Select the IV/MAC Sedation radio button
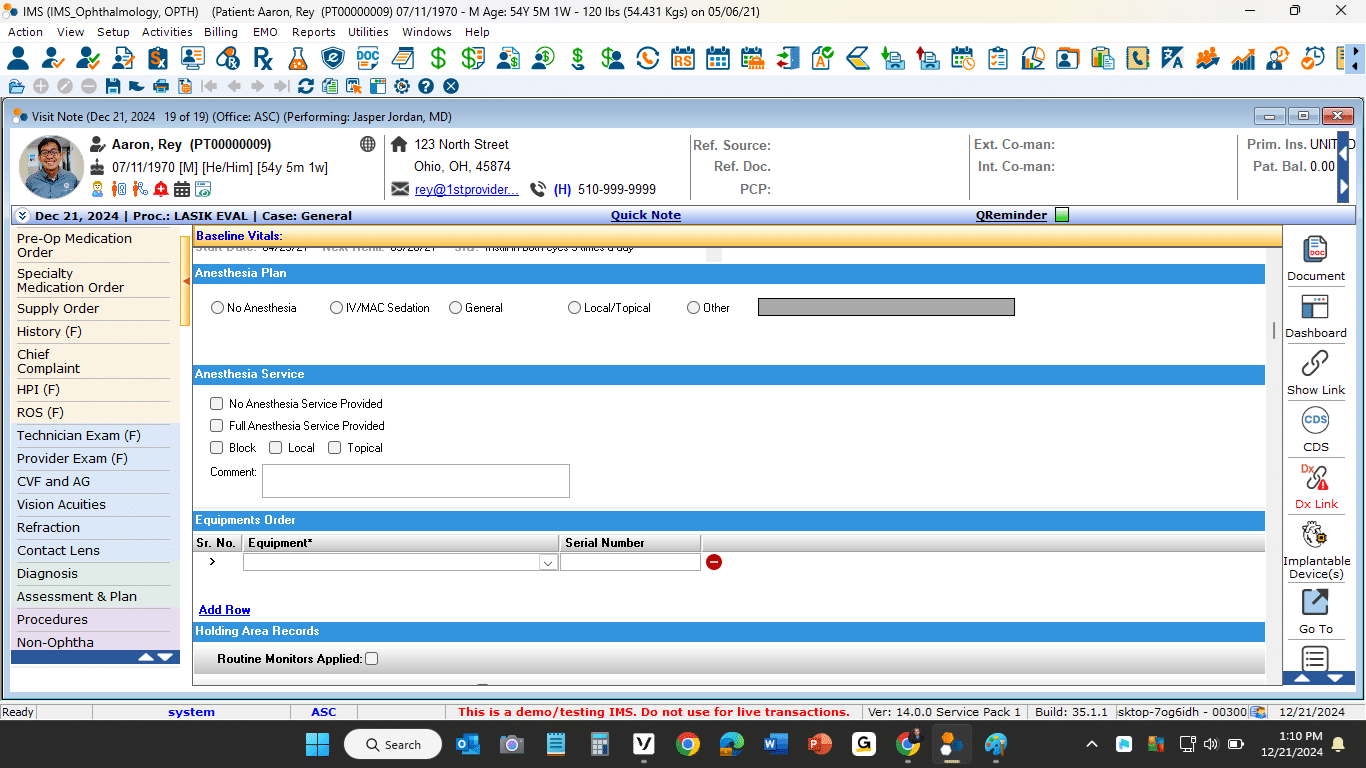Image resolution: width=1366 pixels, height=768 pixels. coord(337,308)
